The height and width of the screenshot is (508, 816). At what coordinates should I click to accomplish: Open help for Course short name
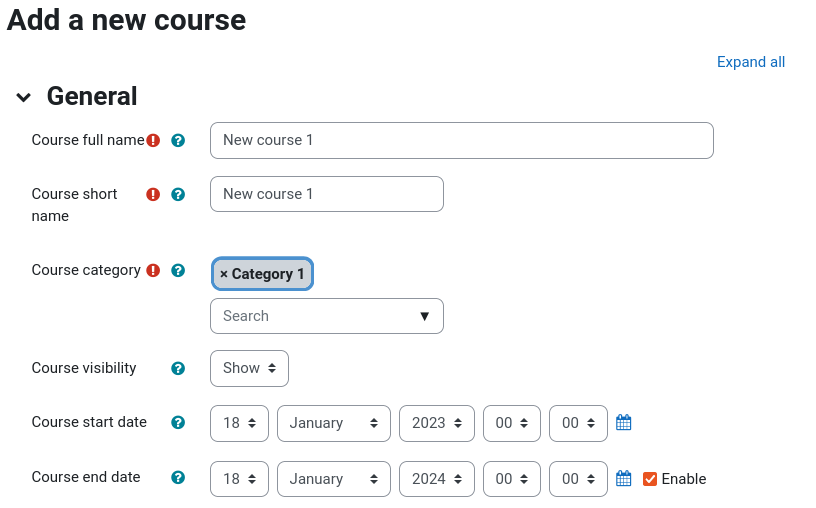tap(178, 195)
